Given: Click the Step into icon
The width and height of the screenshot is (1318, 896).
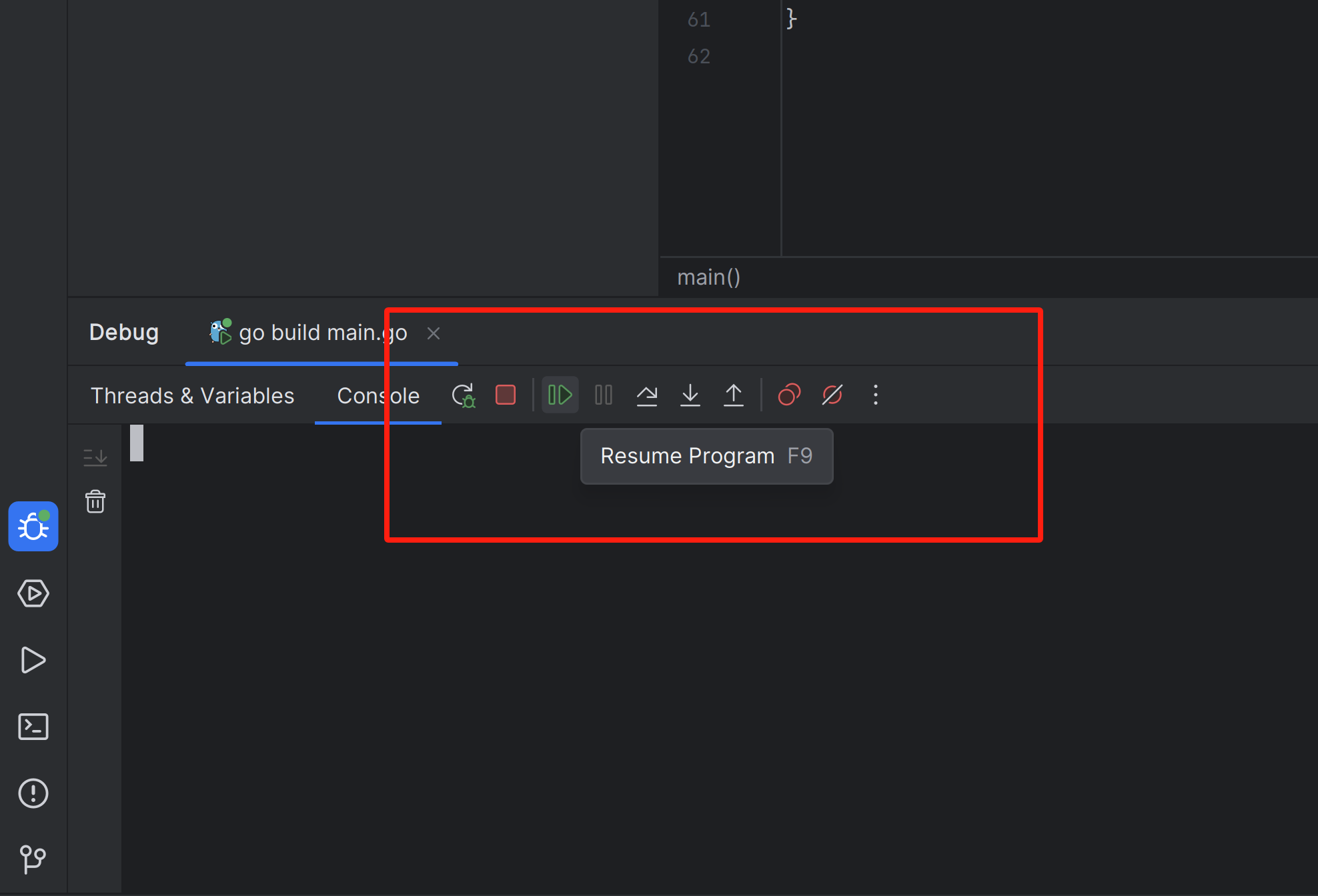Looking at the screenshot, I should click(x=691, y=395).
